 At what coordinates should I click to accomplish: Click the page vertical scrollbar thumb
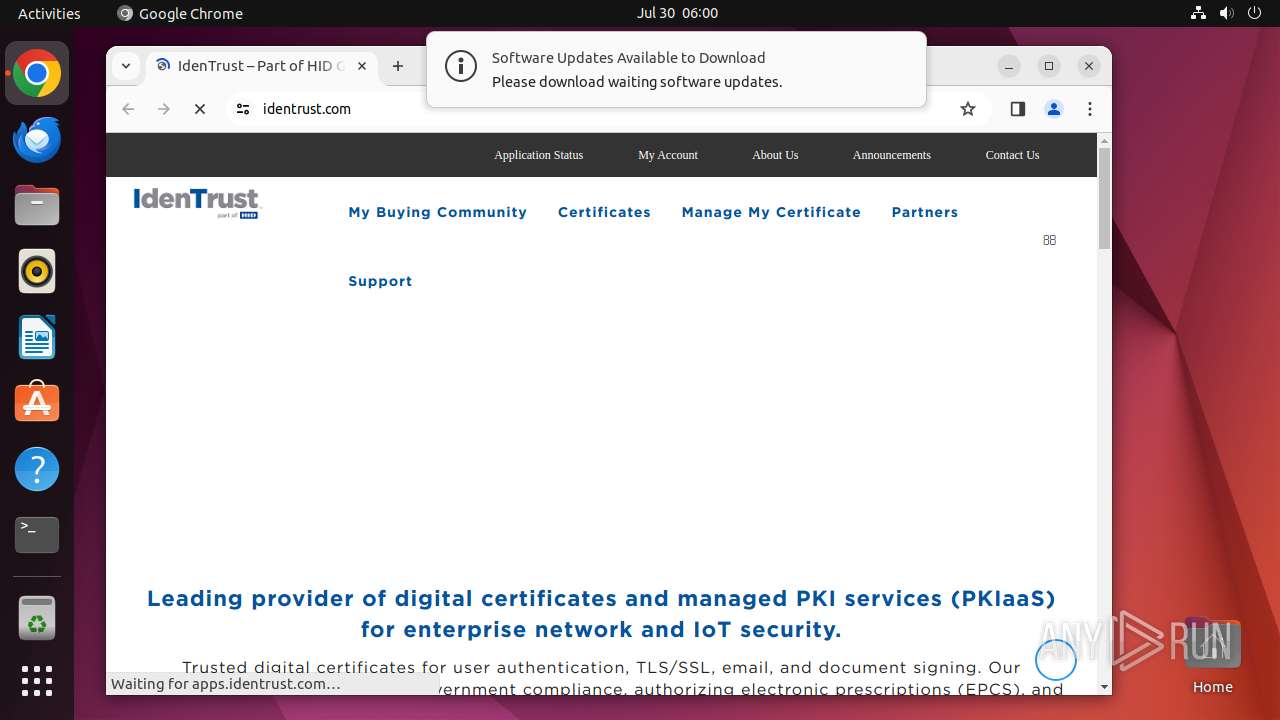coord(1104,198)
